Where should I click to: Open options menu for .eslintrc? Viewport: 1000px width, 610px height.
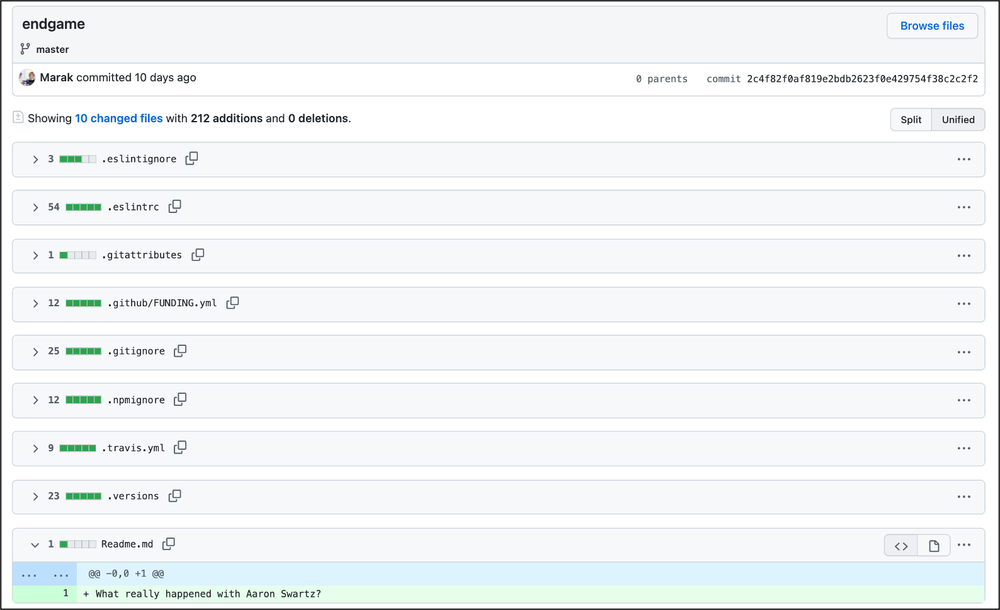964,207
